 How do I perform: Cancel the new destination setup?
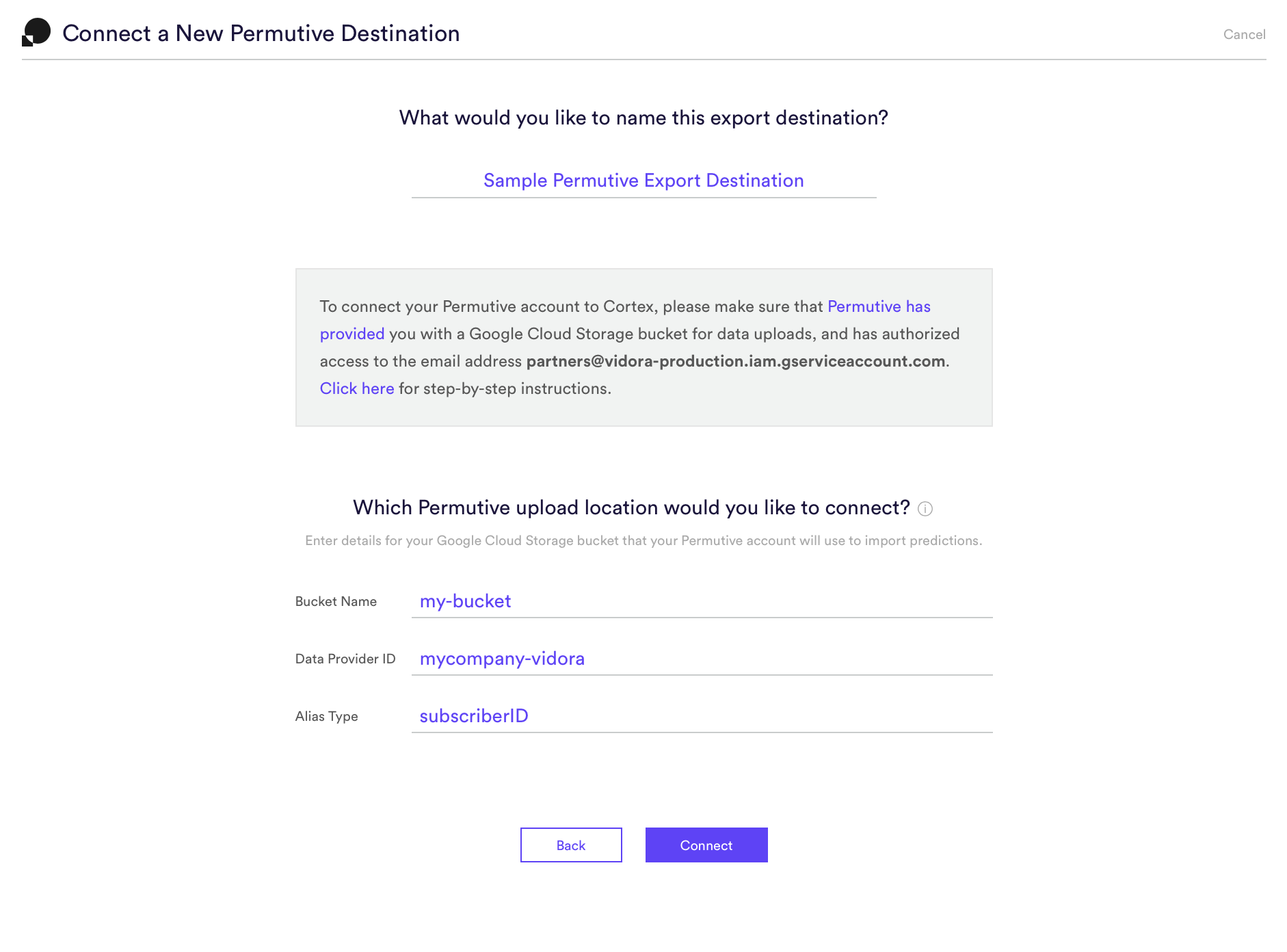tap(1244, 34)
